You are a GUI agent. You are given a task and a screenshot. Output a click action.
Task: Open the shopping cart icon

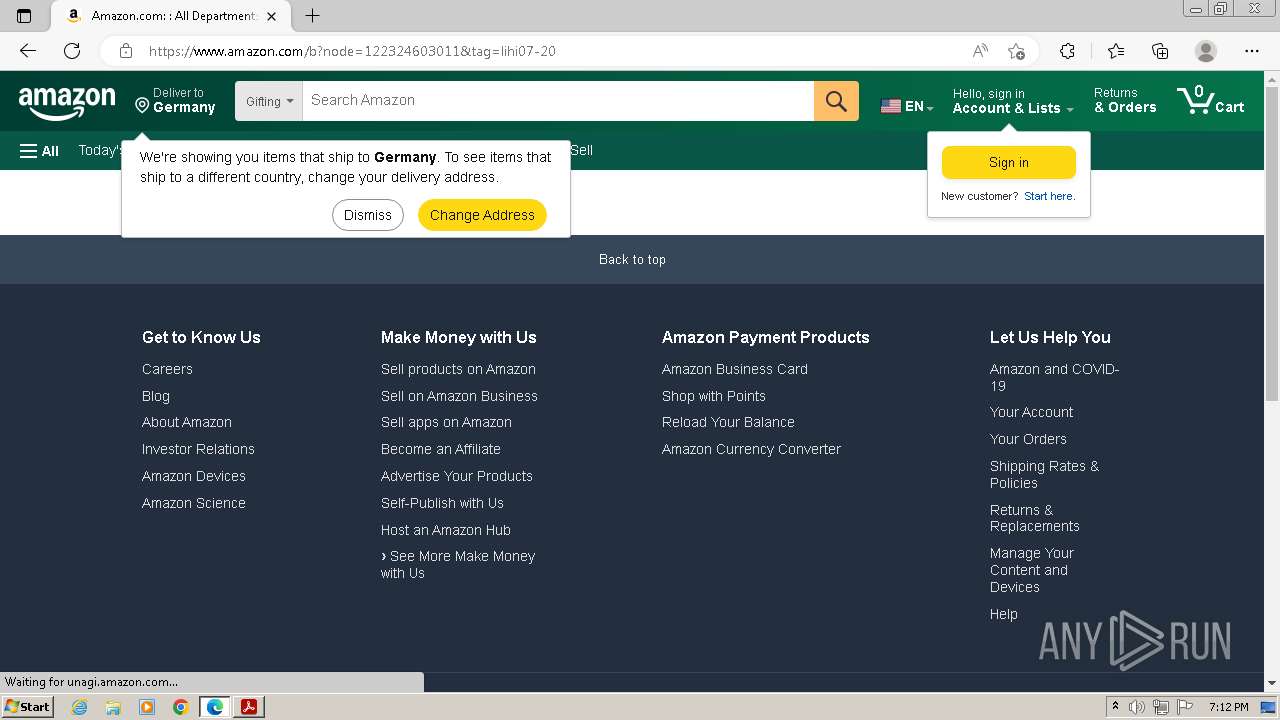1210,100
